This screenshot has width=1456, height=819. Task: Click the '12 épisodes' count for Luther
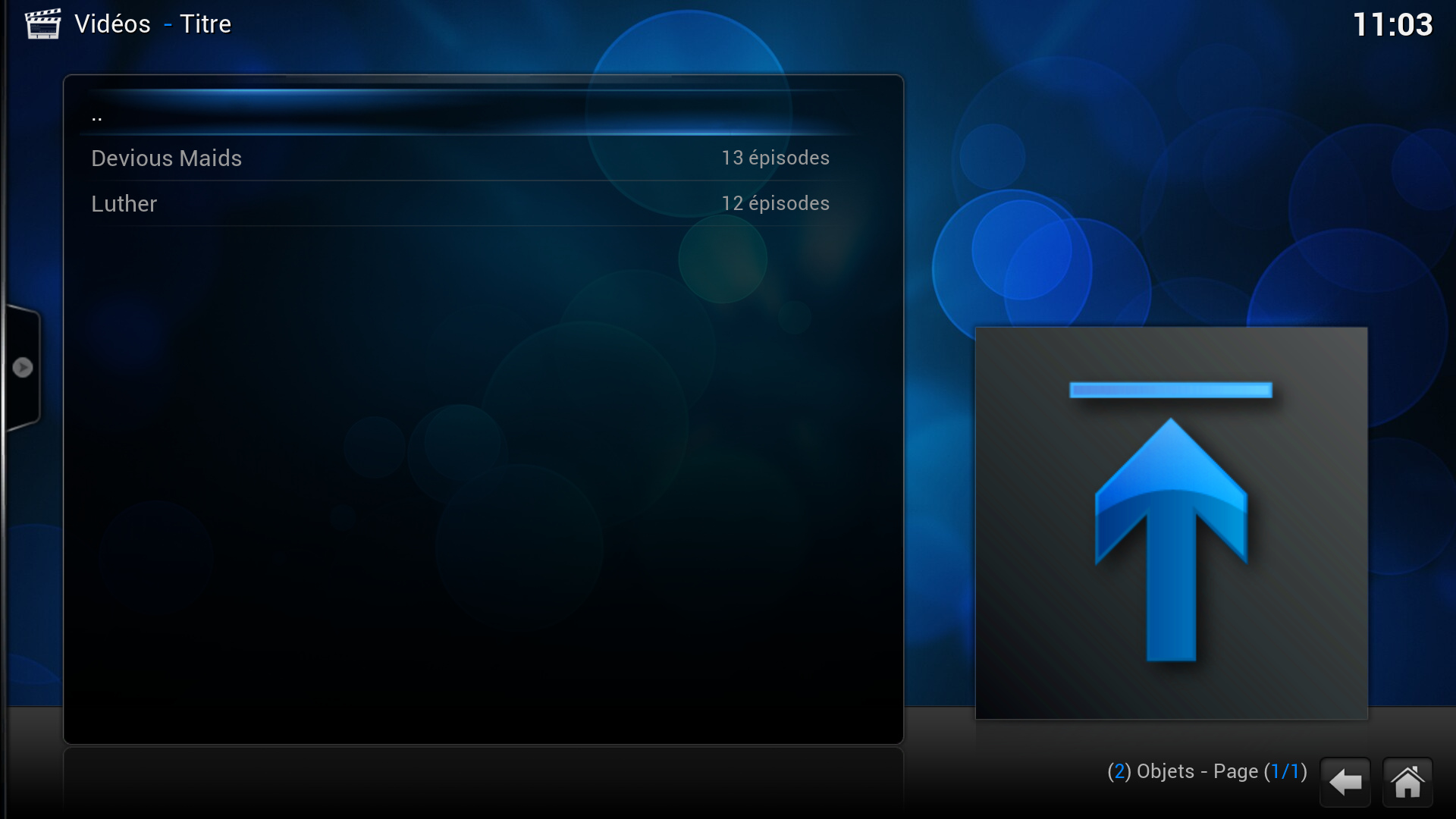[x=775, y=203]
